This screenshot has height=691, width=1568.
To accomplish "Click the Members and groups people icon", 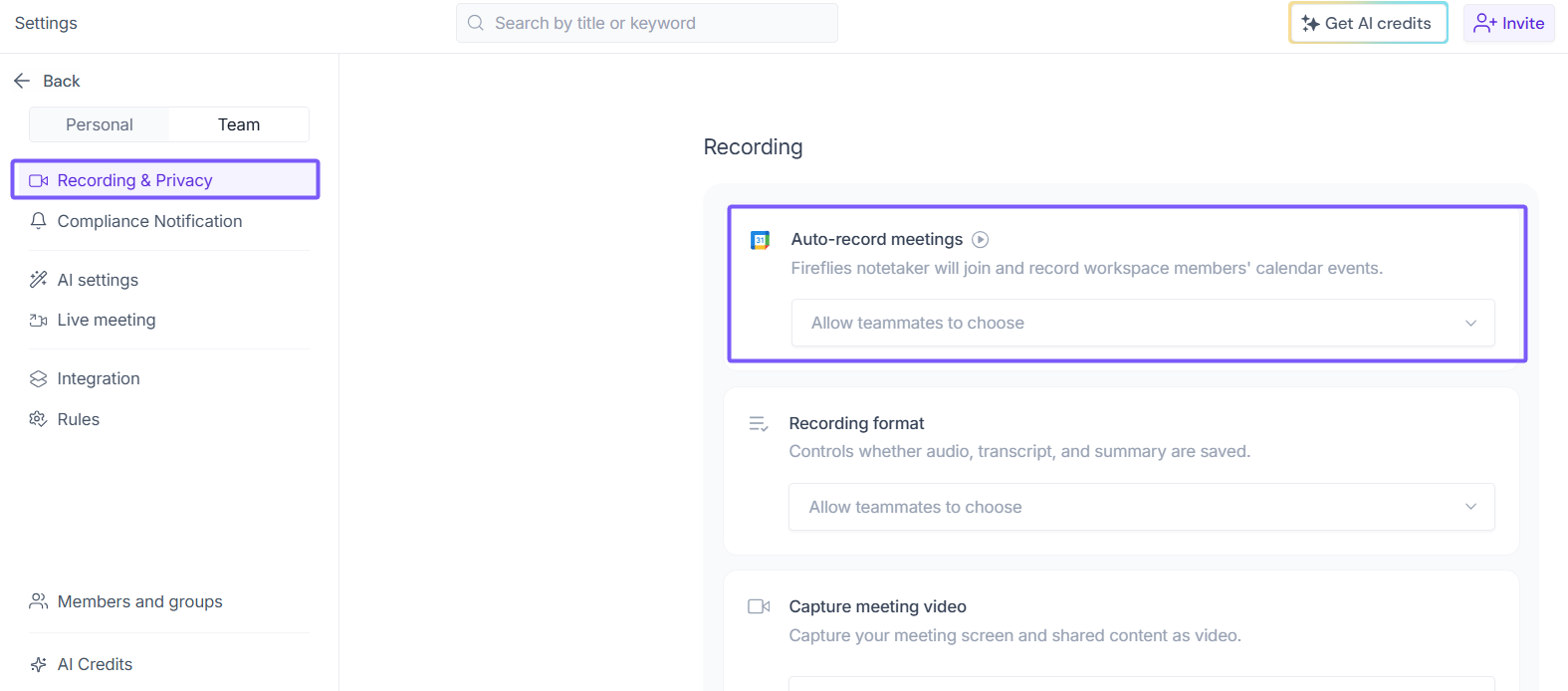I will tap(38, 601).
